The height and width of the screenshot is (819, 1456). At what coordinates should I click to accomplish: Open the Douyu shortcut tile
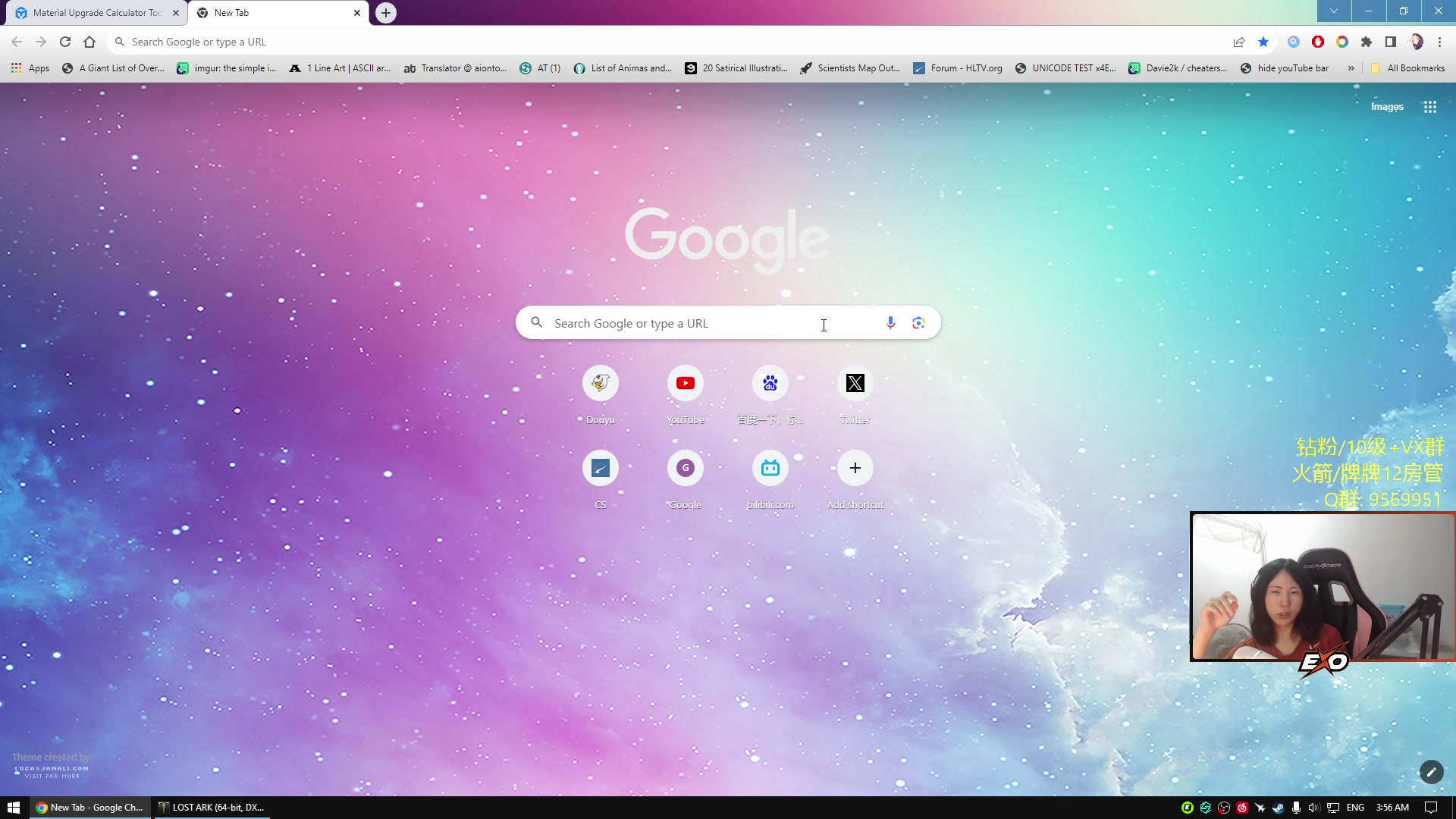click(600, 384)
